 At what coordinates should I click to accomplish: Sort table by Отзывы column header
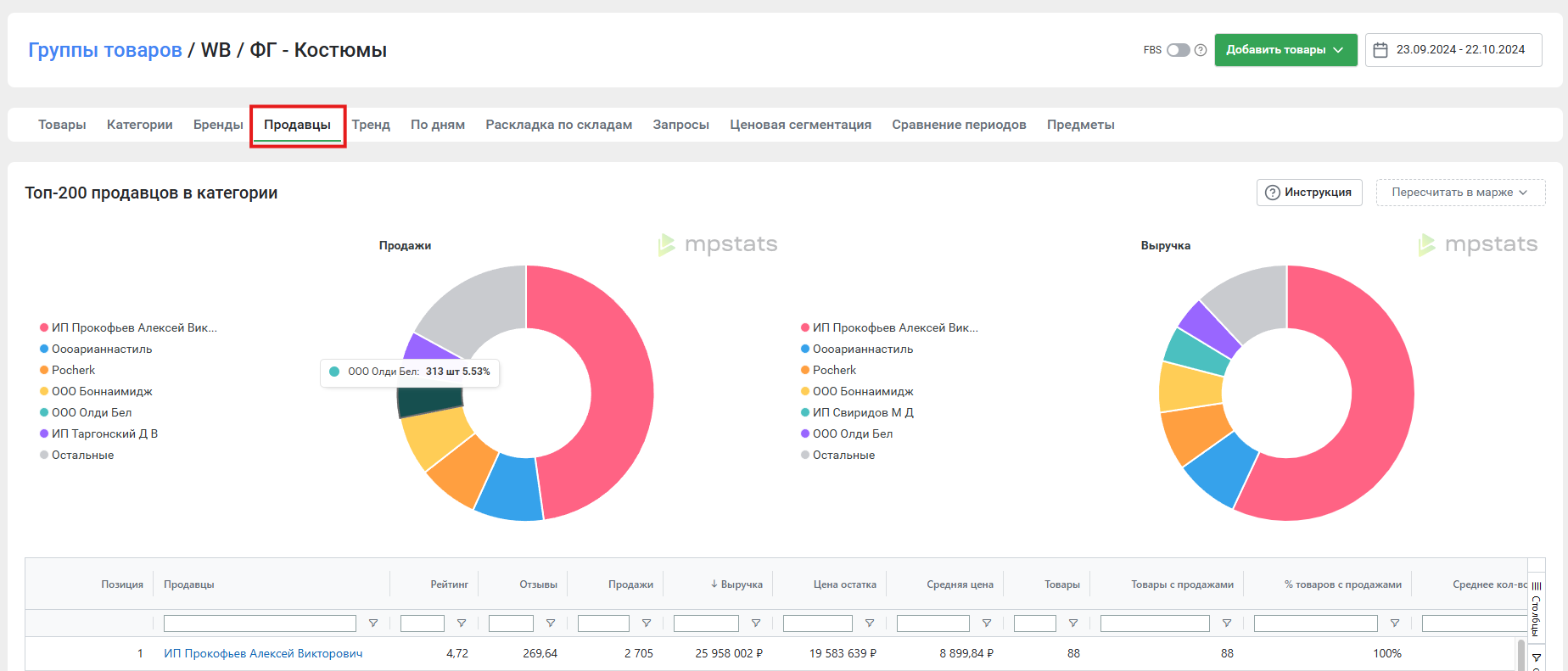538,584
